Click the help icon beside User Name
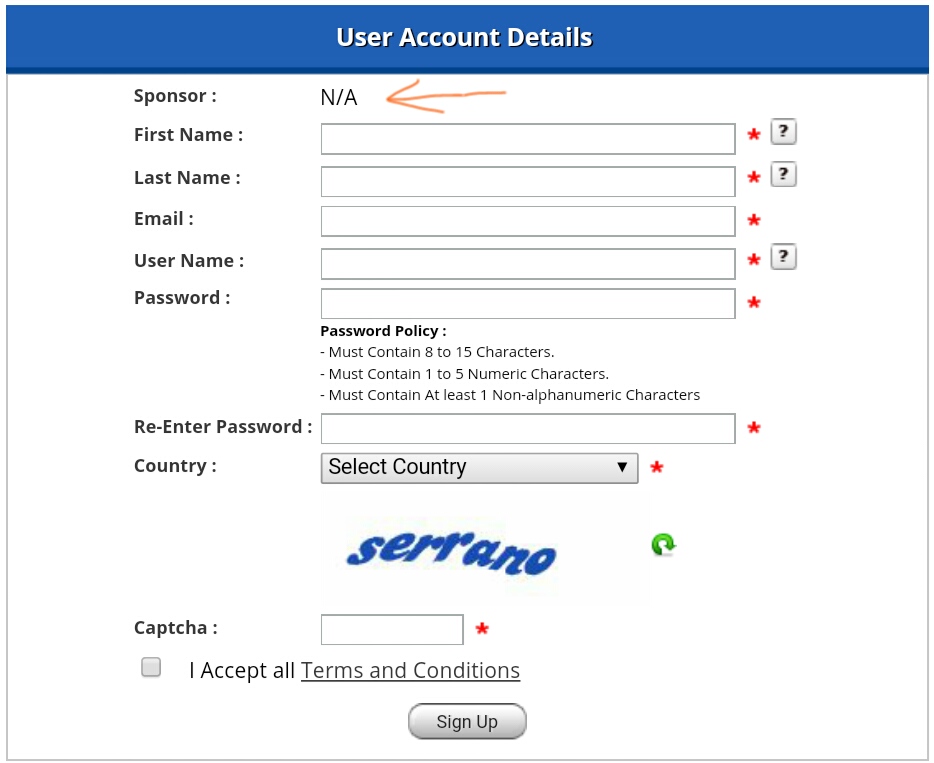Screen dimensions: 934x763 point(783,258)
